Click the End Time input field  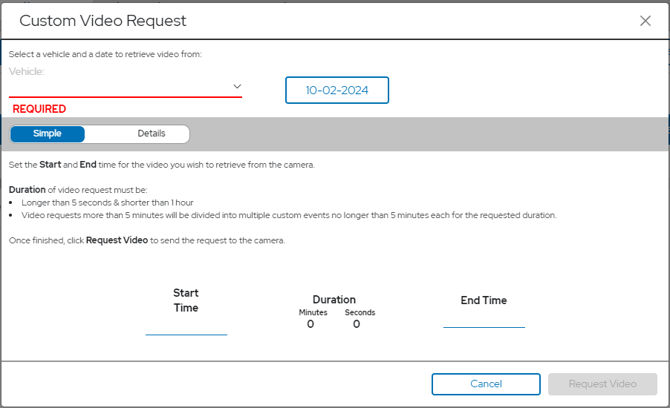[483, 318]
